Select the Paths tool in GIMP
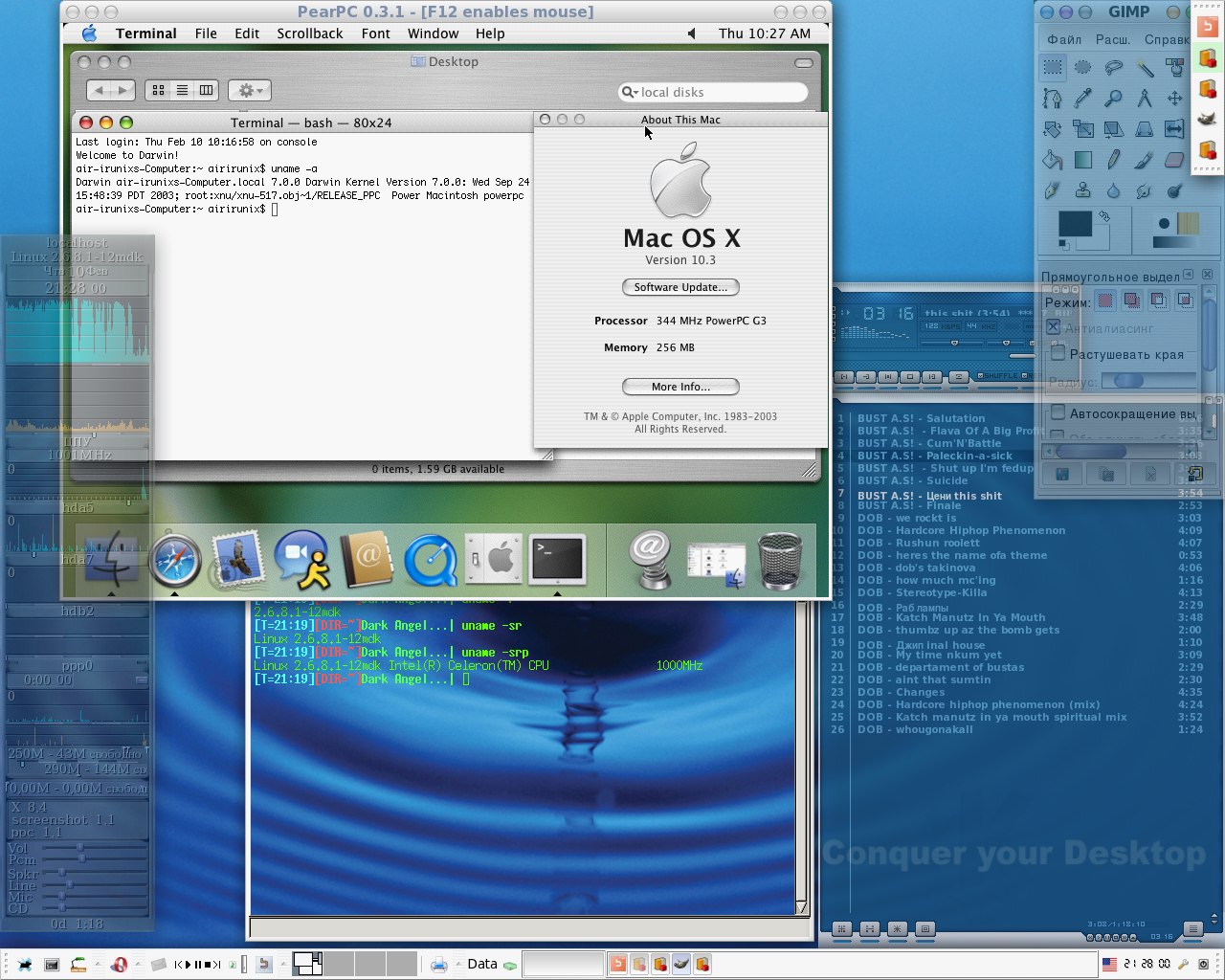The image size is (1225, 980). (x=1053, y=98)
